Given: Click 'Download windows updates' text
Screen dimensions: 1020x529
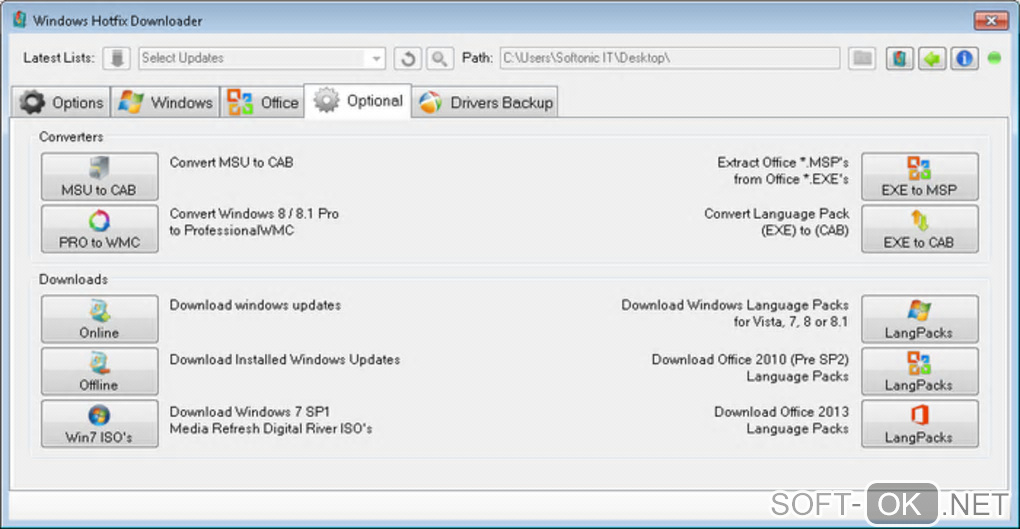Looking at the screenshot, I should (255, 305).
